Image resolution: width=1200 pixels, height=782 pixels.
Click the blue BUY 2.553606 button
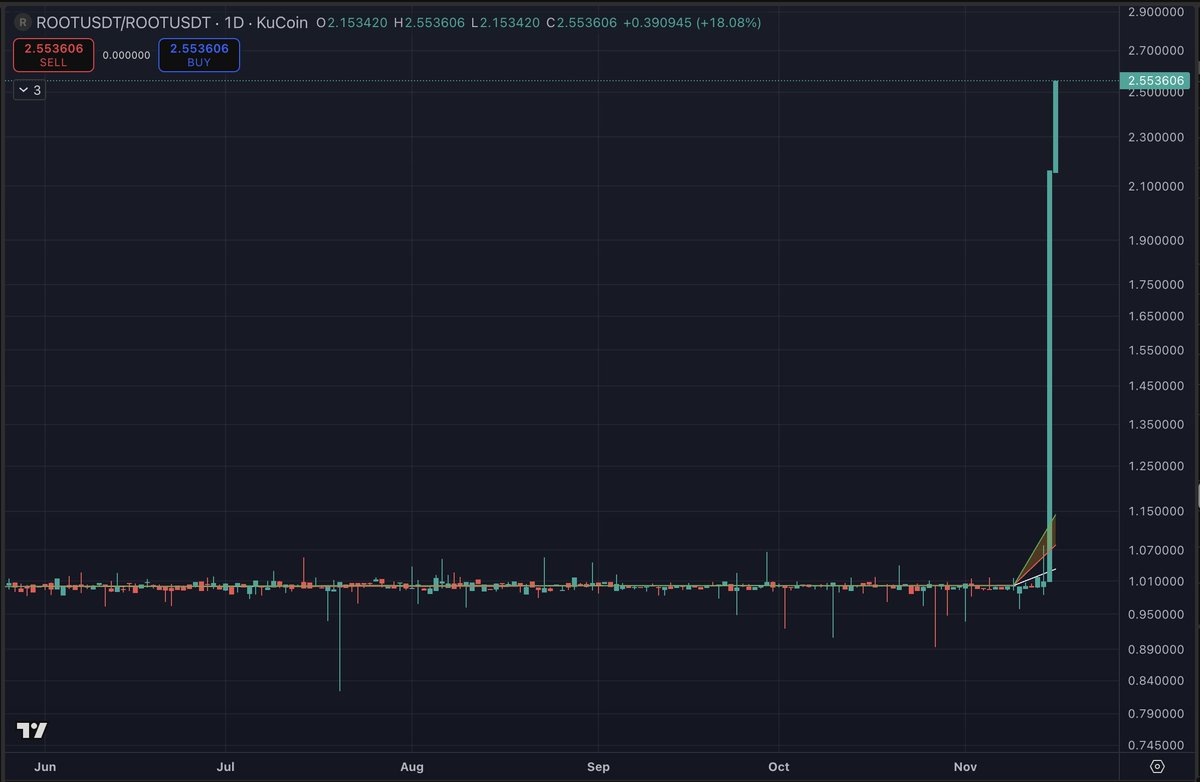click(199, 55)
